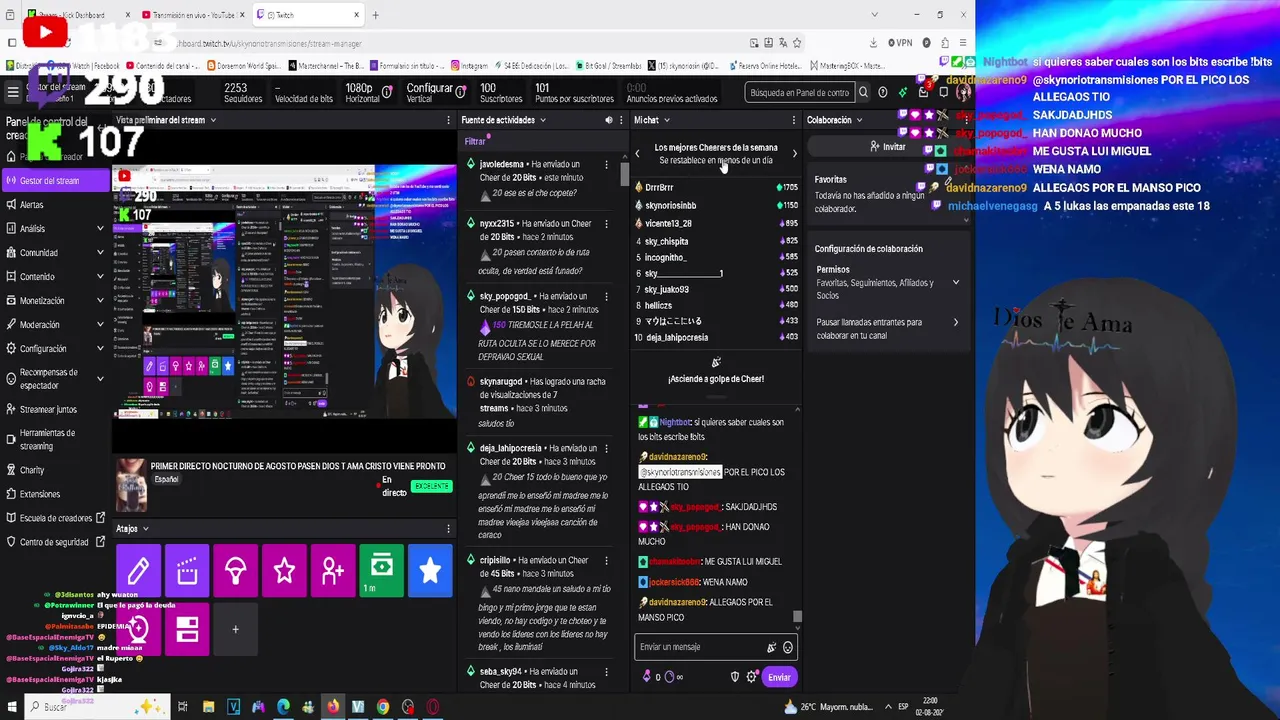Open Charity in sidebar
The height and width of the screenshot is (720, 1280).
click(x=55, y=470)
